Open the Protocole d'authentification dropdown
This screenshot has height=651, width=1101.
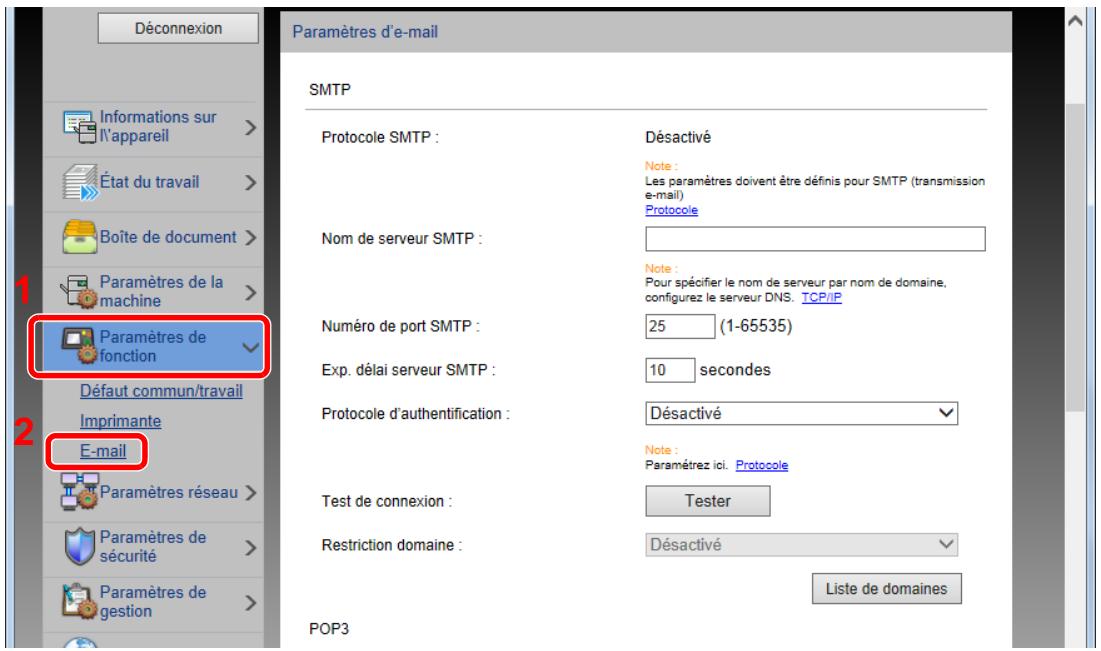tap(801, 413)
